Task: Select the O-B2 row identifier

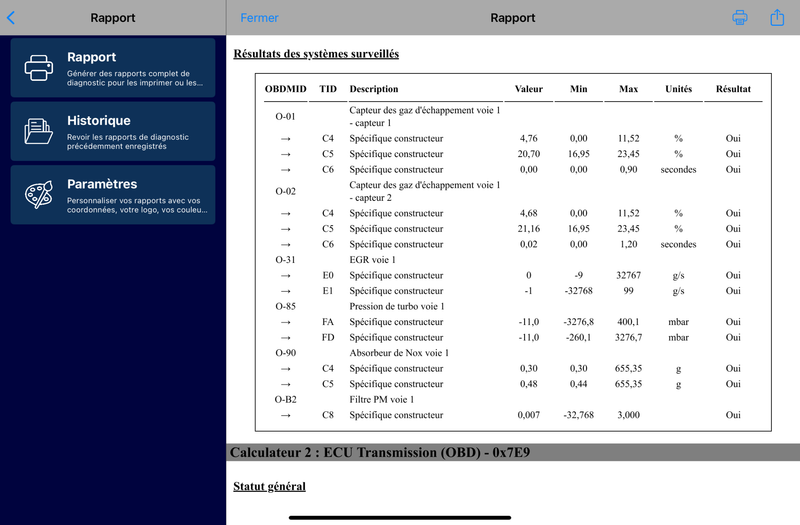Action: pos(286,399)
